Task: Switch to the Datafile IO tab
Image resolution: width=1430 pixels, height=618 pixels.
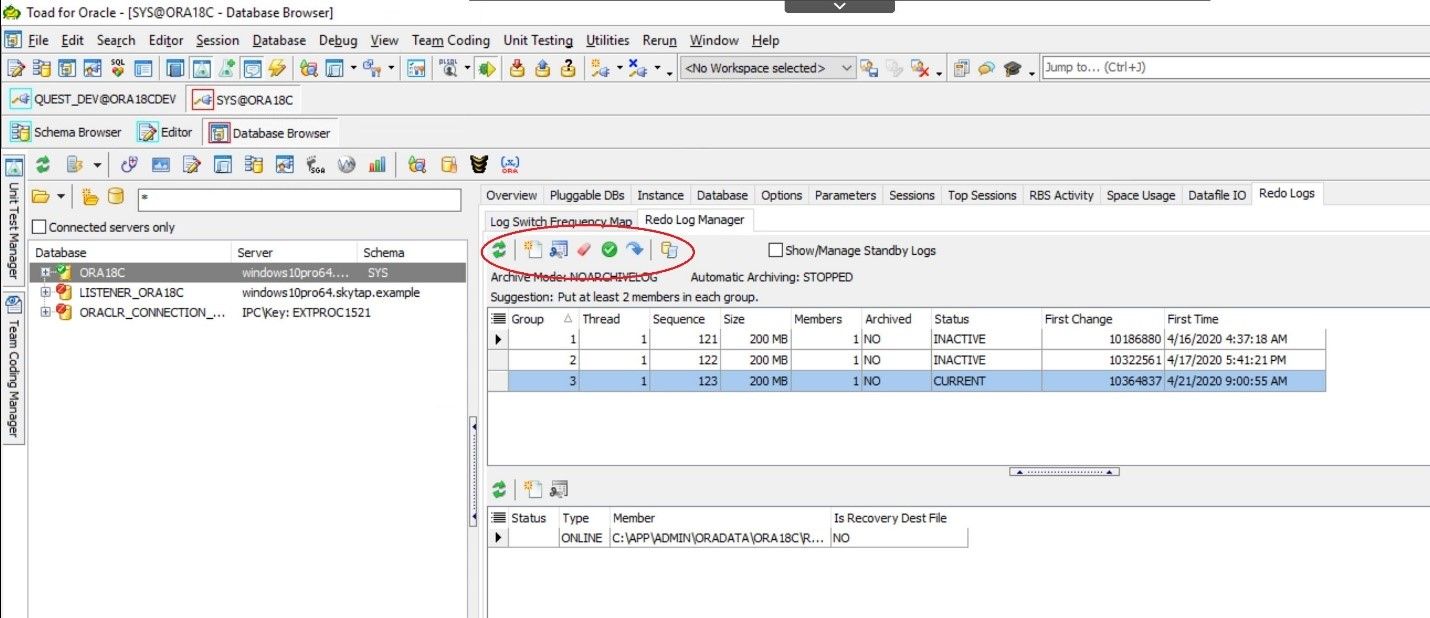Action: point(1217,195)
